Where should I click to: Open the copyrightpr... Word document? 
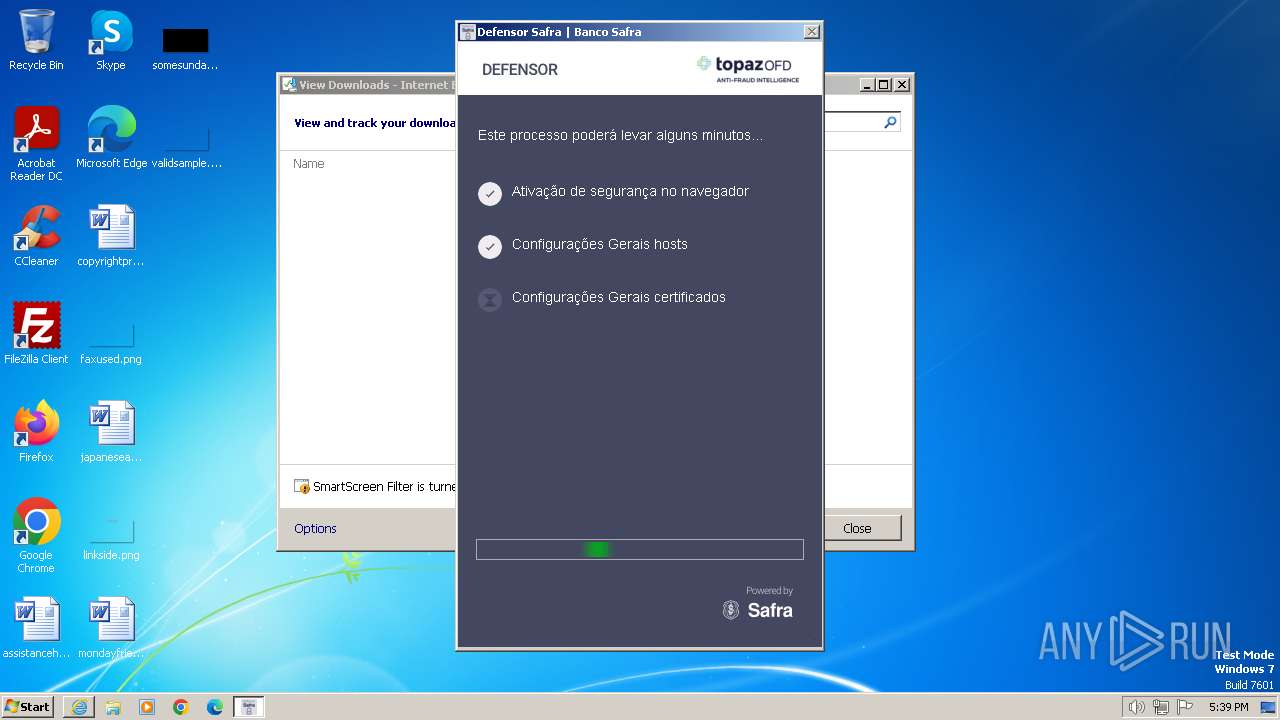click(111, 236)
